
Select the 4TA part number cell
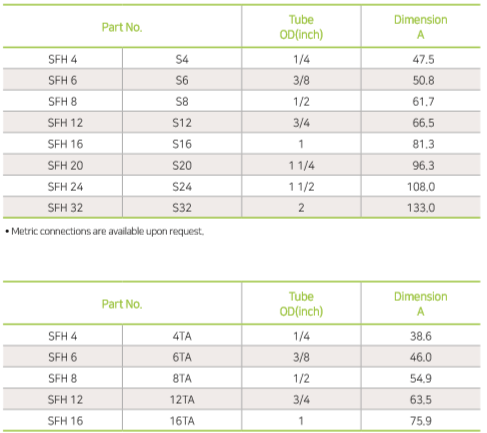pyautogui.click(x=182, y=336)
